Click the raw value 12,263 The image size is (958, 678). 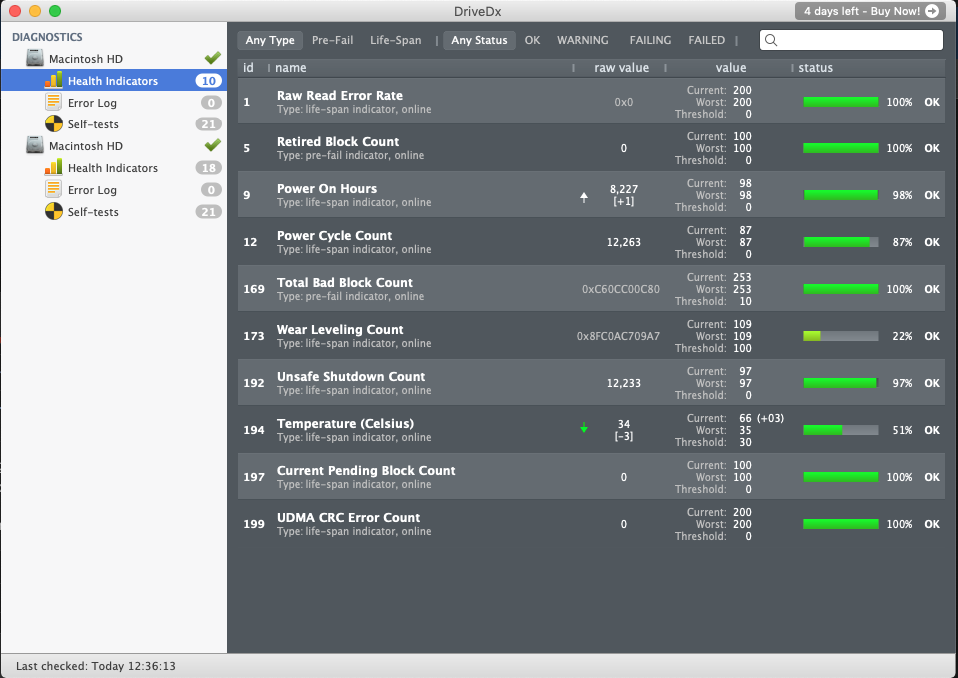click(624, 242)
